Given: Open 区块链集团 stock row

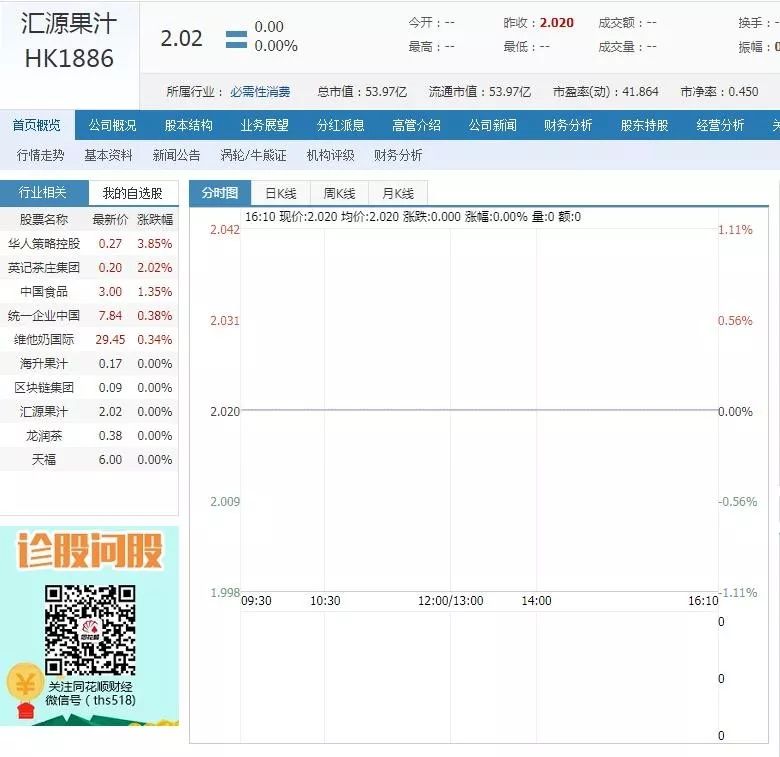Looking at the screenshot, I should tap(89, 387).
